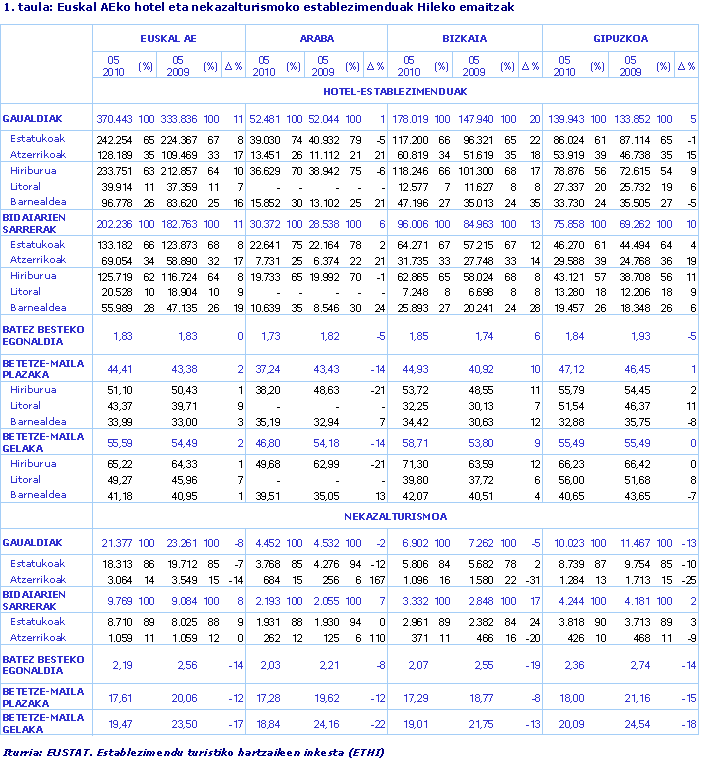Image resolution: width=701 pixels, height=761 pixels.
Task: Select the ARABA column group header
Action: click(316, 38)
